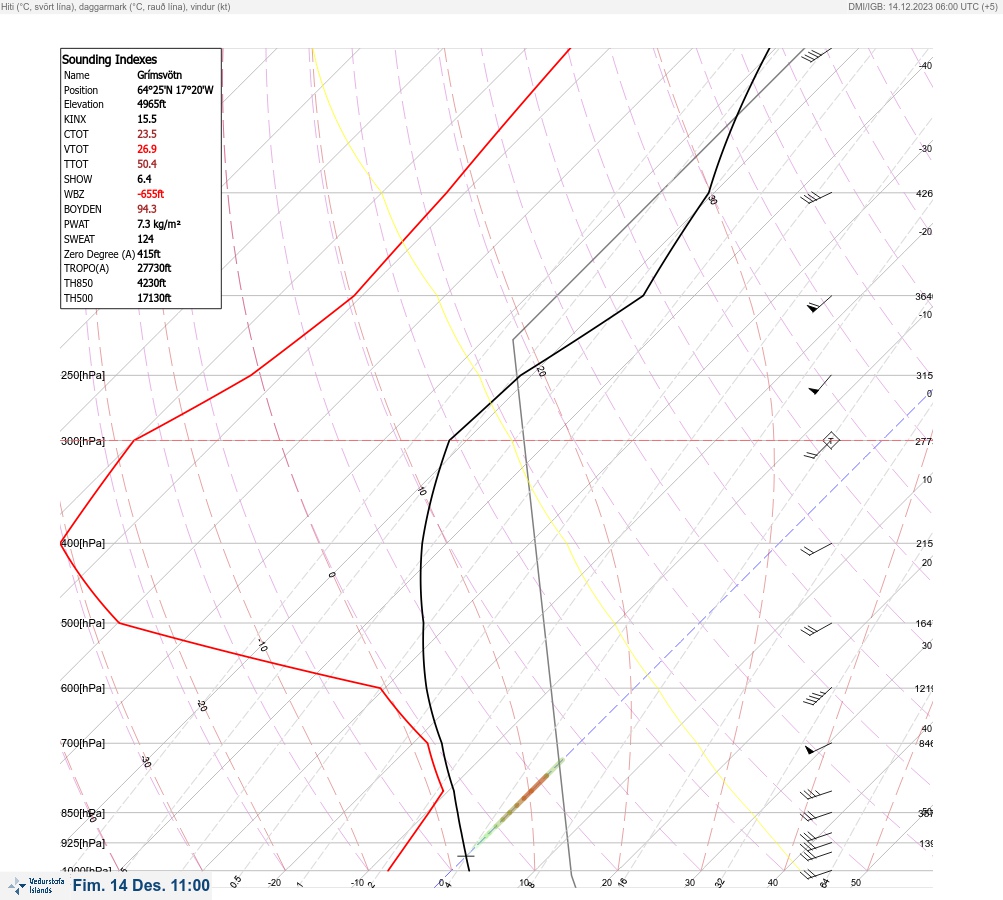The width and height of the screenshot is (1003, 900).
Task: Click the 850[hPa] pressure label
Action: click(83, 813)
